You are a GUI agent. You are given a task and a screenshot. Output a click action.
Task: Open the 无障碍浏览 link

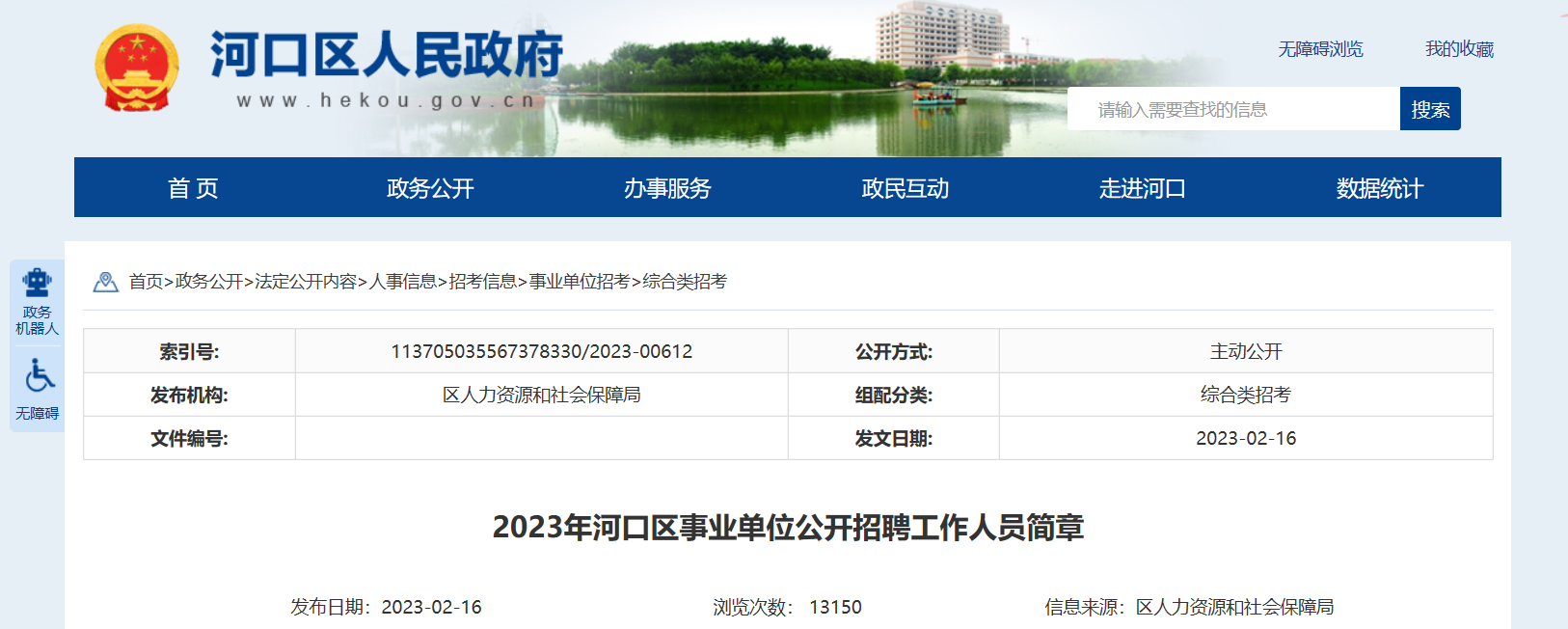1320,49
